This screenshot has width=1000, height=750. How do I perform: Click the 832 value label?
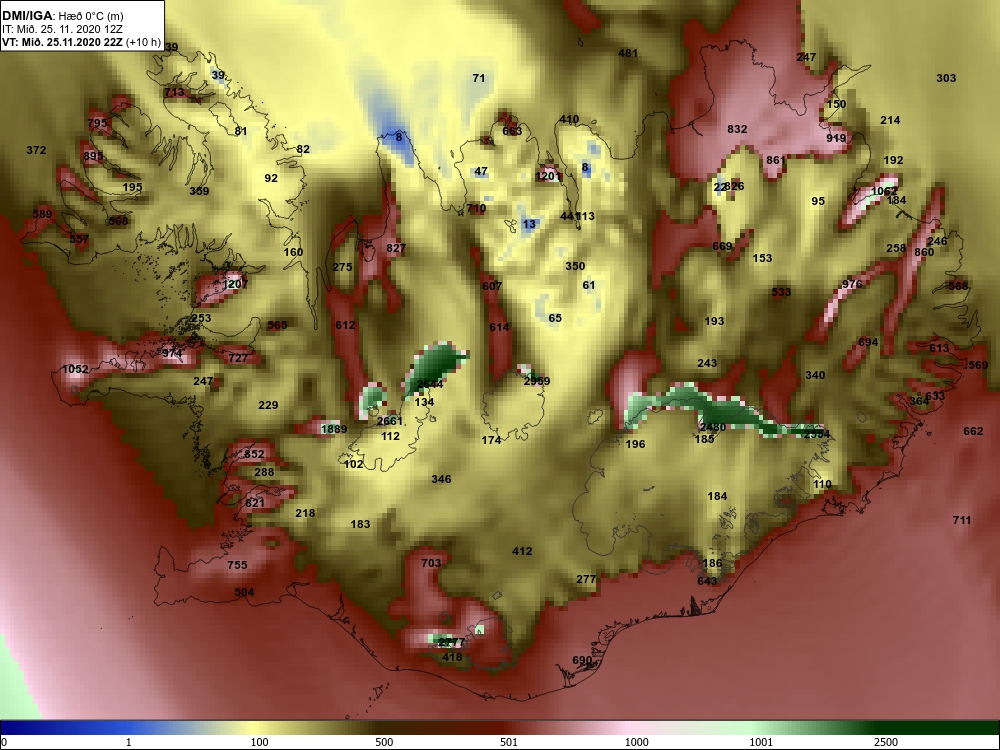coord(737,129)
